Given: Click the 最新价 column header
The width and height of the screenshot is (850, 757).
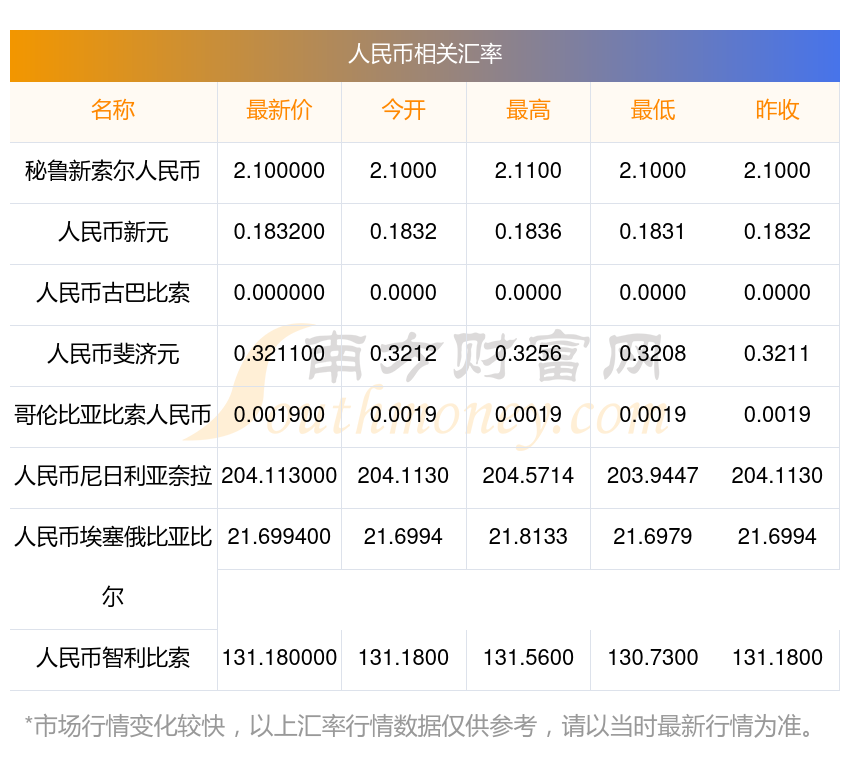Looking at the screenshot, I should (x=279, y=110).
